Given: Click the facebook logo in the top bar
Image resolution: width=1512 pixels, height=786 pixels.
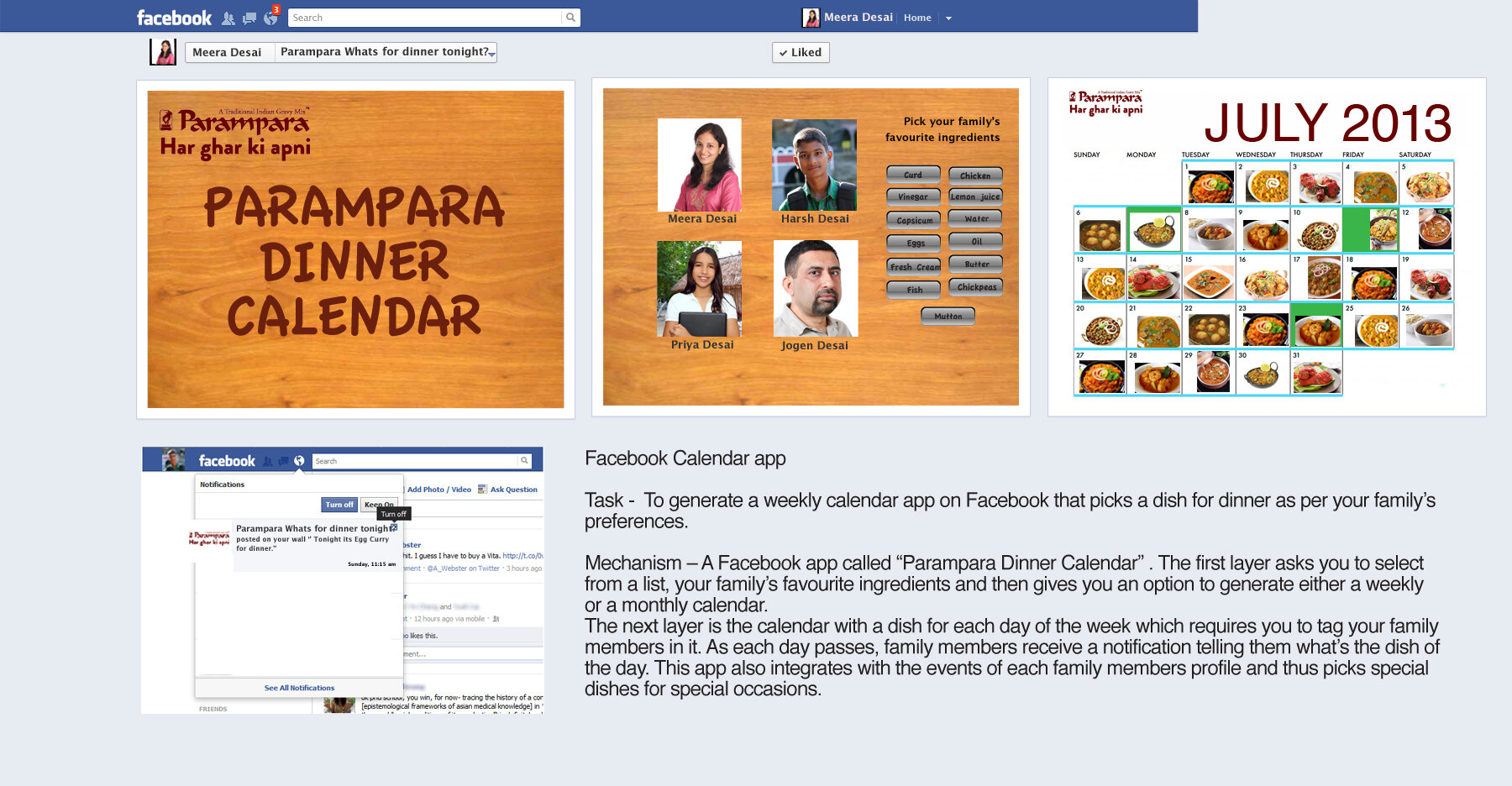Looking at the screenshot, I should pos(174,18).
